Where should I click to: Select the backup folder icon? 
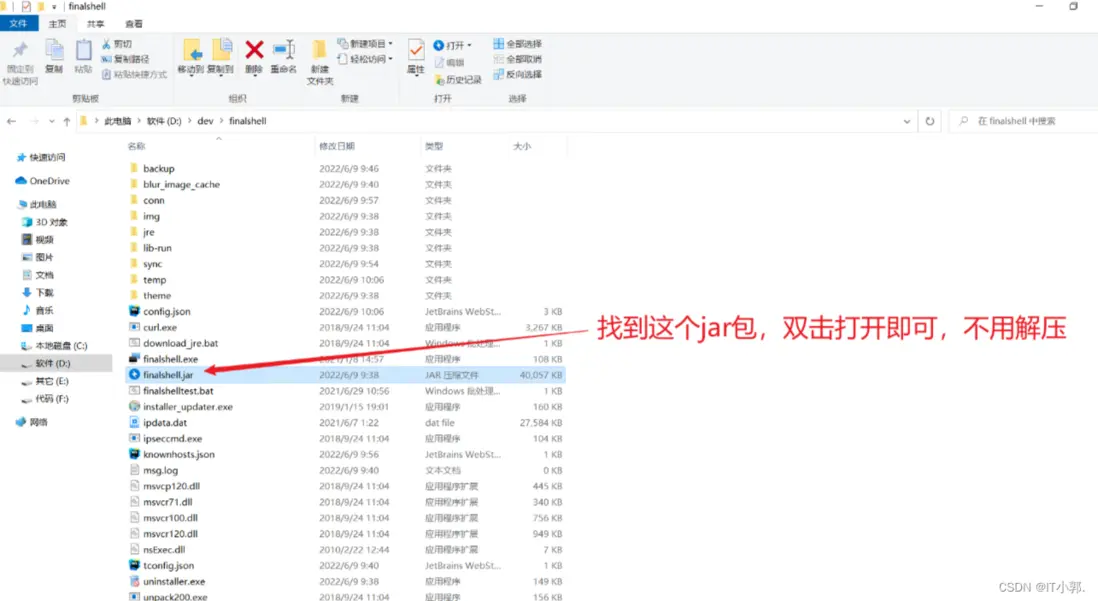(x=134, y=168)
